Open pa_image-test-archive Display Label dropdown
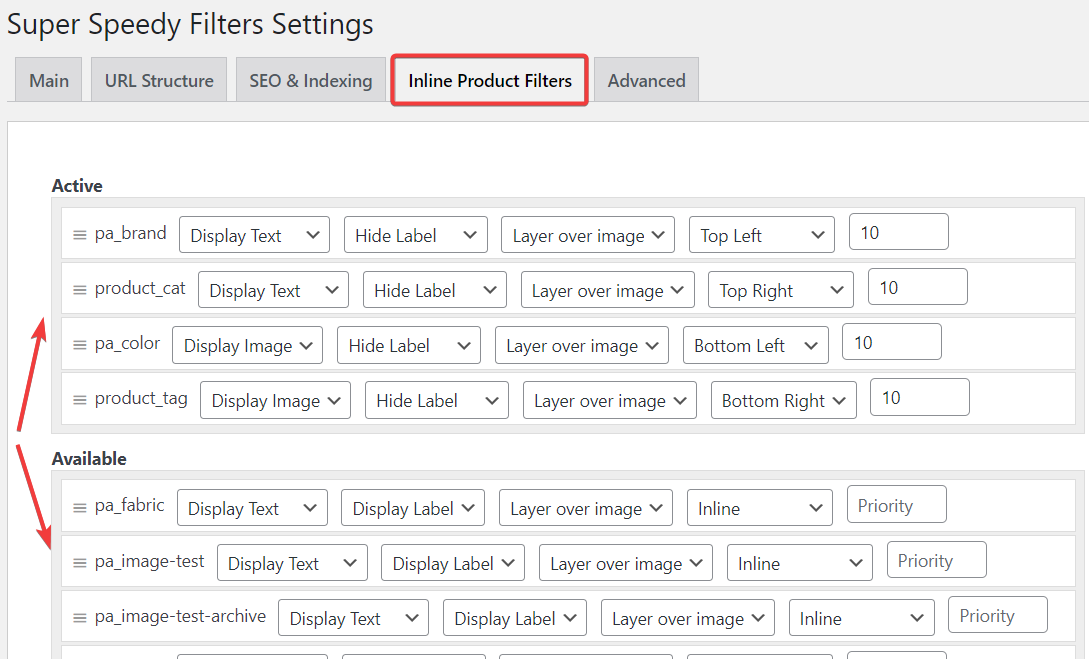This screenshot has width=1089, height=659. [515, 617]
